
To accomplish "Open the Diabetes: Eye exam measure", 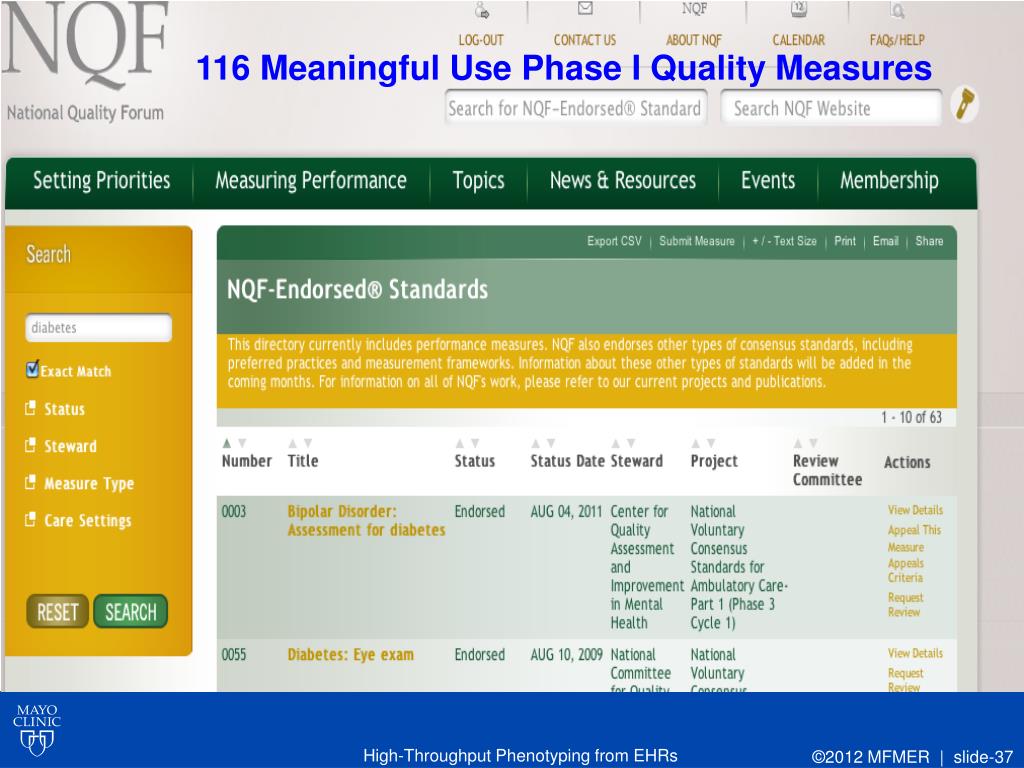I will pyautogui.click(x=351, y=654).
